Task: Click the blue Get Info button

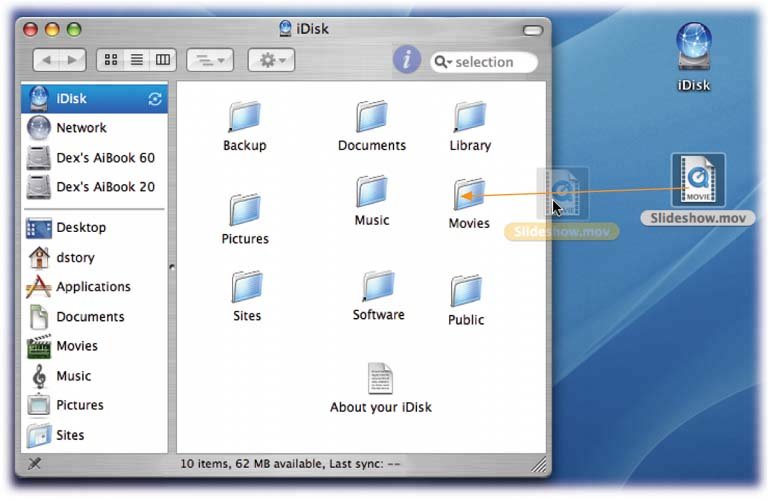Action: [406, 60]
